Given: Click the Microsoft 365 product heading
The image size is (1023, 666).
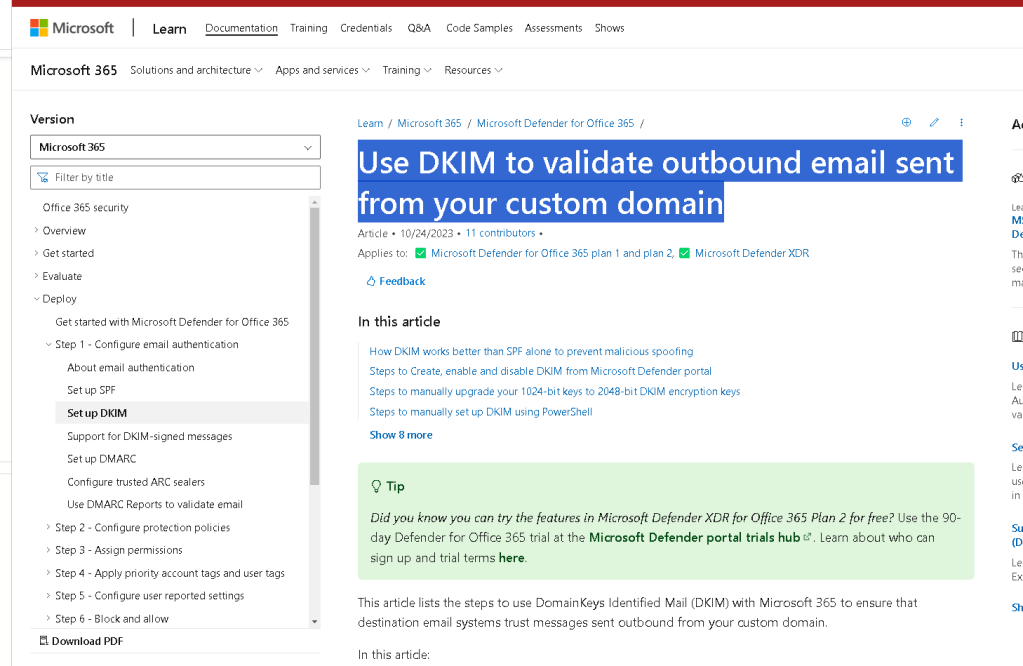Looking at the screenshot, I should coord(74,70).
